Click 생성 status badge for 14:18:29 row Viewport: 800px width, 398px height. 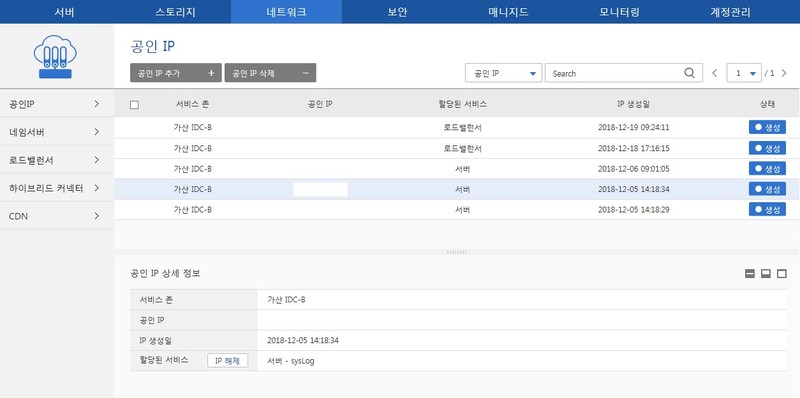click(x=767, y=209)
